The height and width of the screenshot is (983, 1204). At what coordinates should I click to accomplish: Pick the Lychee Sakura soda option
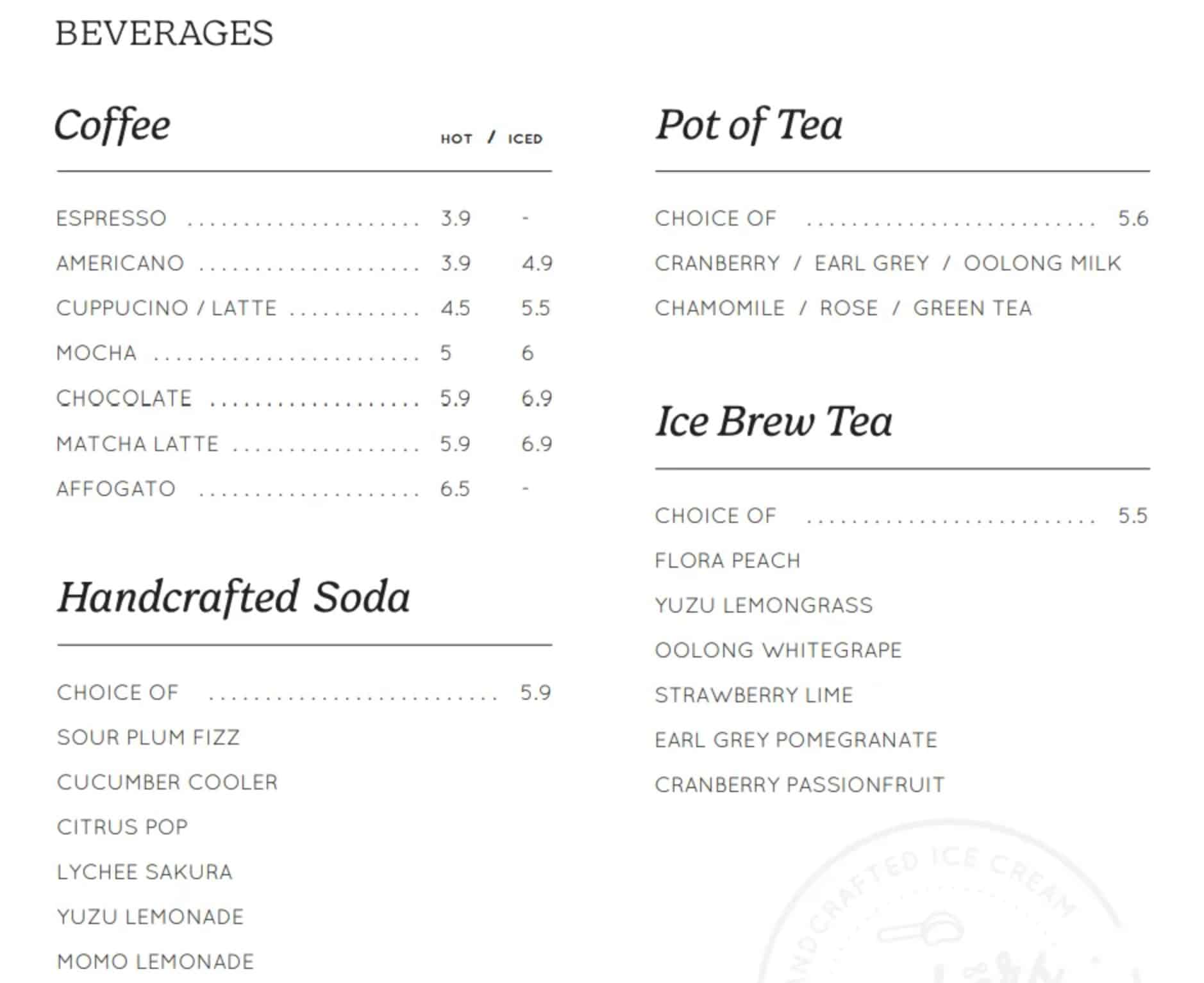pos(144,872)
